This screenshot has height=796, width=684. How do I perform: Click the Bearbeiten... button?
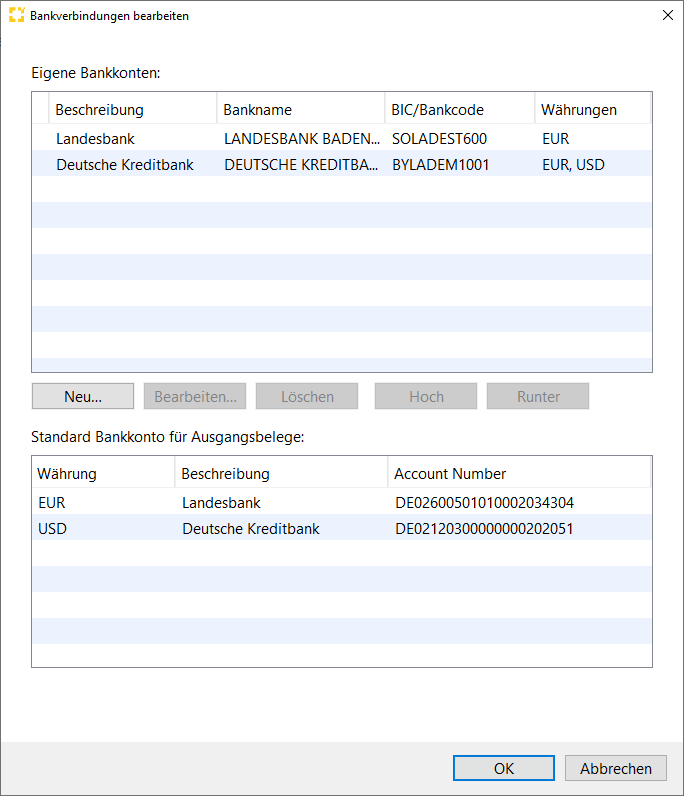tap(195, 396)
